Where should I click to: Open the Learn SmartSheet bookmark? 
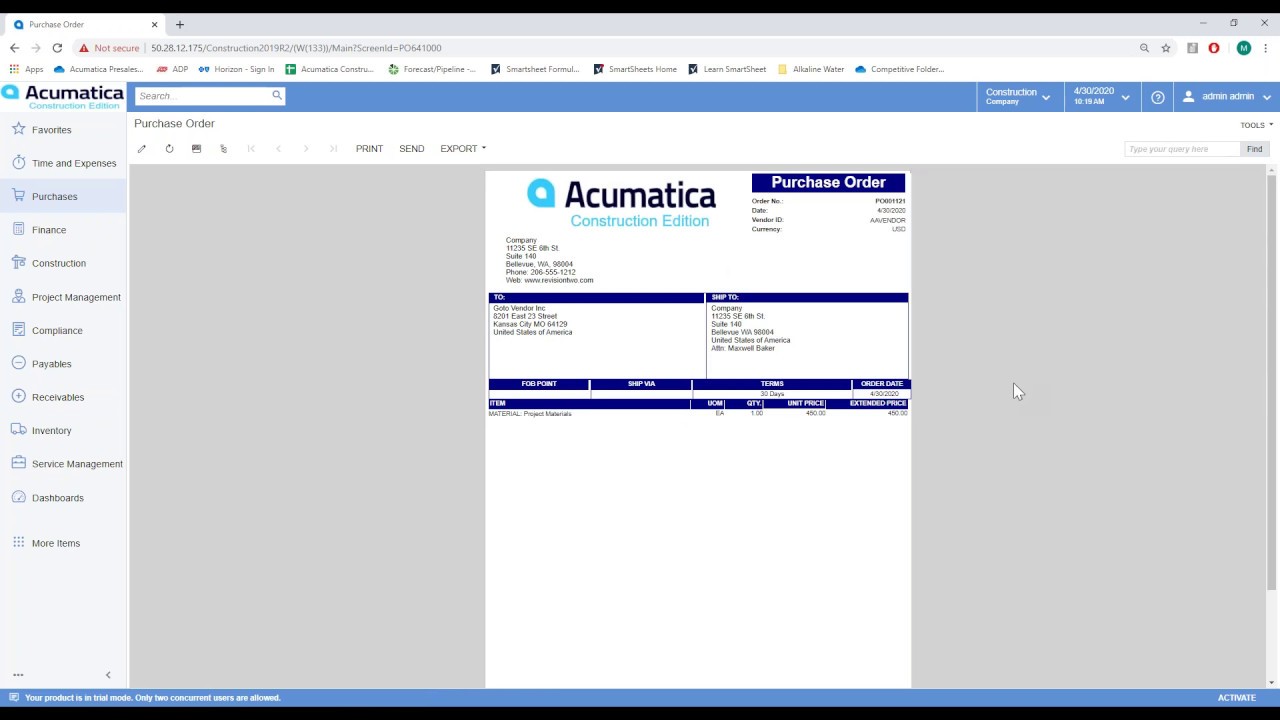727,69
